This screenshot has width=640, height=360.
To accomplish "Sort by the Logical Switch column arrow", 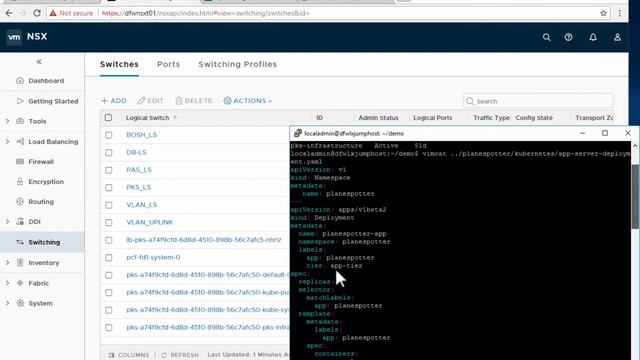I will (x=175, y=118).
